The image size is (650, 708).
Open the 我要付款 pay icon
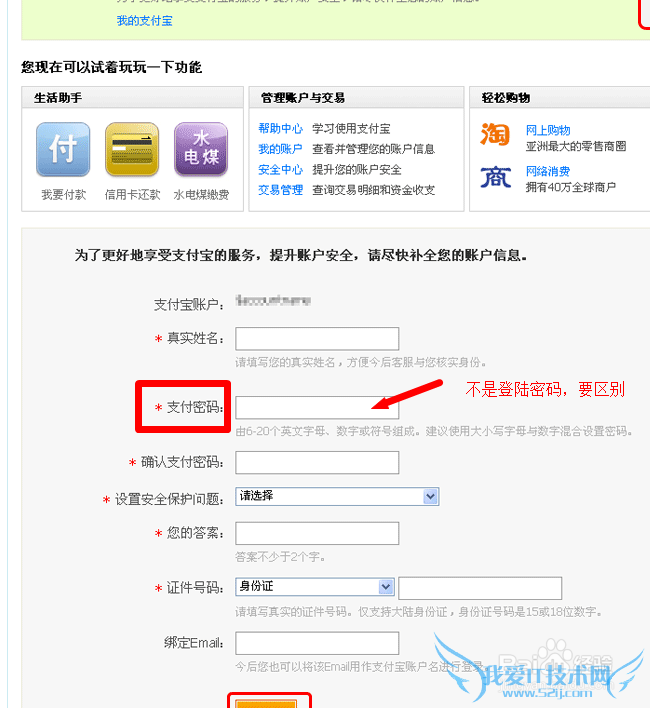point(63,149)
